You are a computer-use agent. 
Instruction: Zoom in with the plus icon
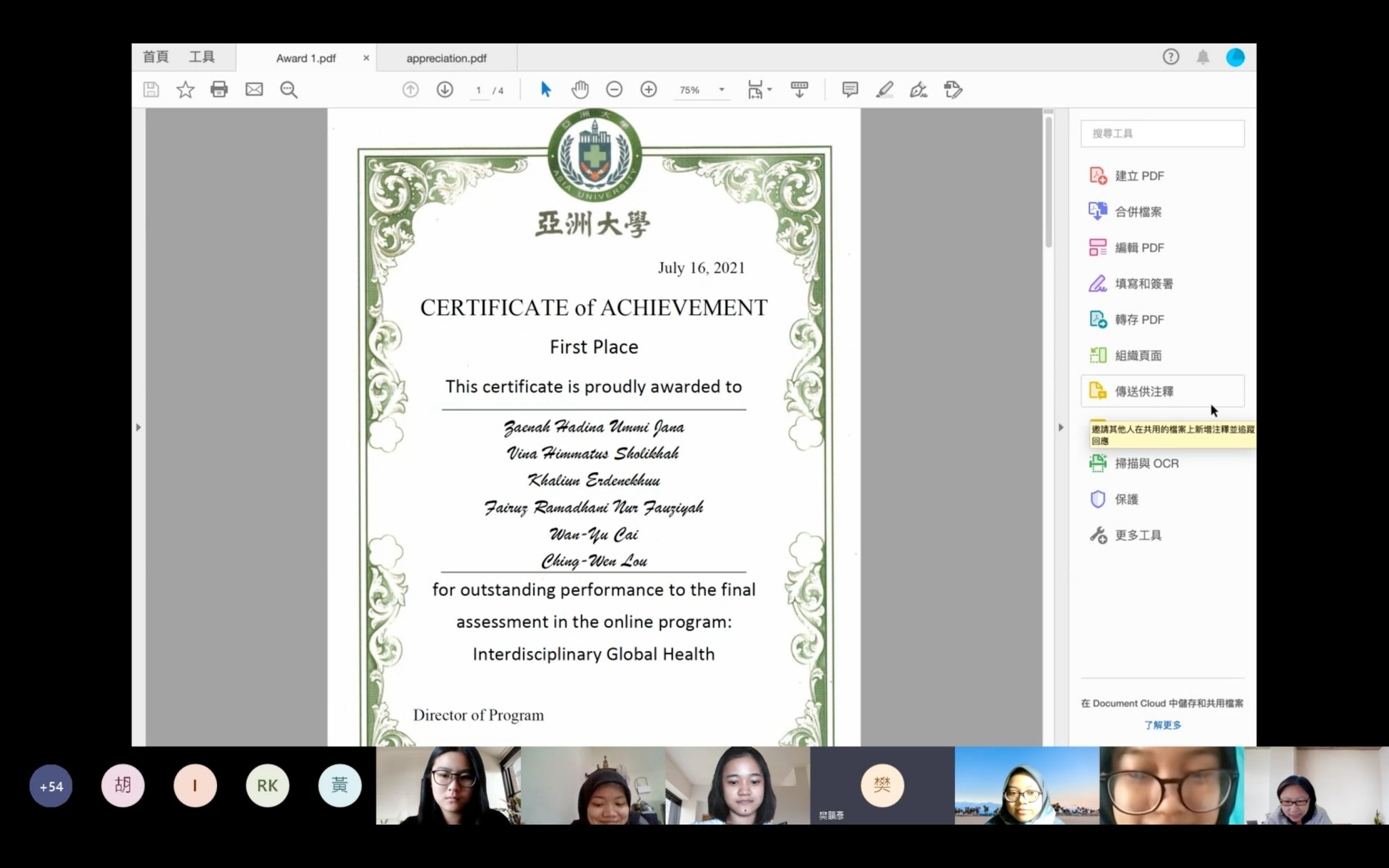(x=649, y=90)
